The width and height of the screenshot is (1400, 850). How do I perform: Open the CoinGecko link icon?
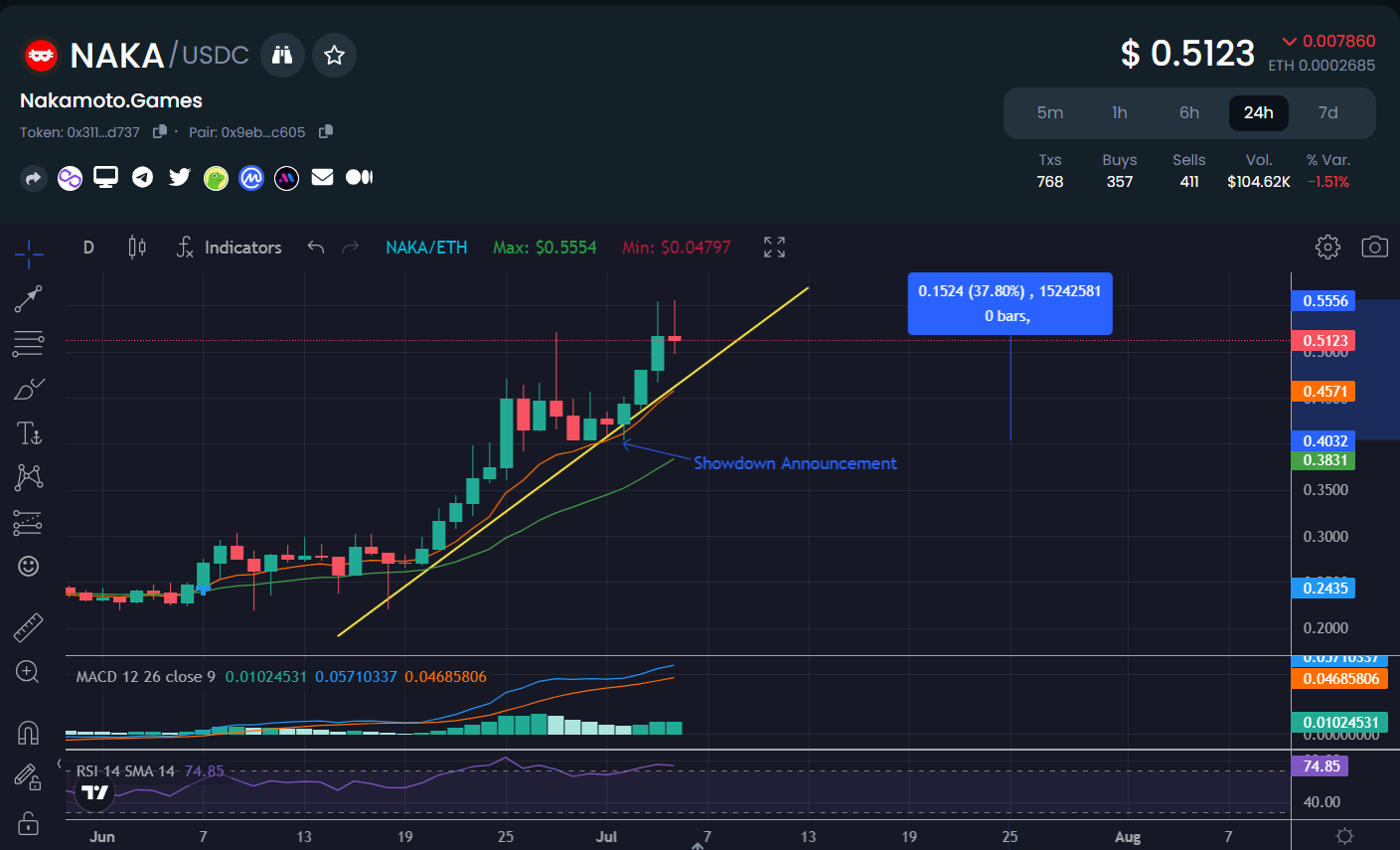click(x=216, y=178)
